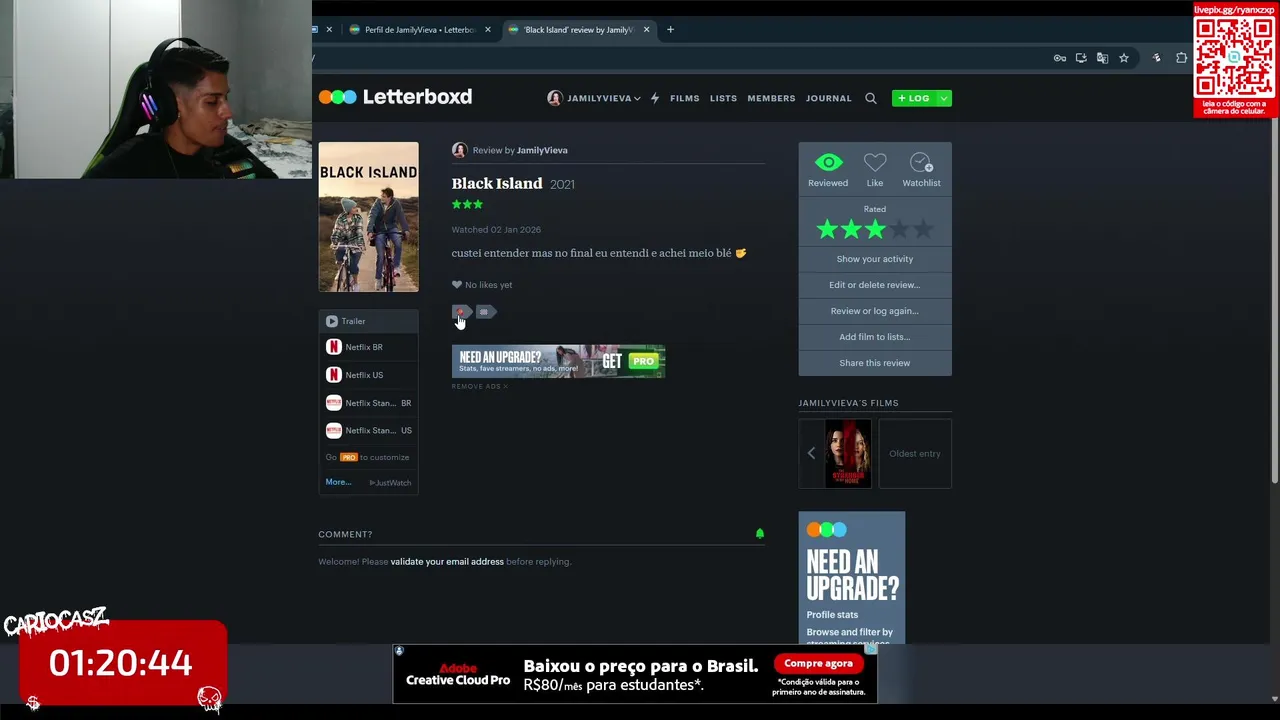Image resolution: width=1280 pixels, height=720 pixels.
Task: Click the second gray tag
Action: (485, 312)
